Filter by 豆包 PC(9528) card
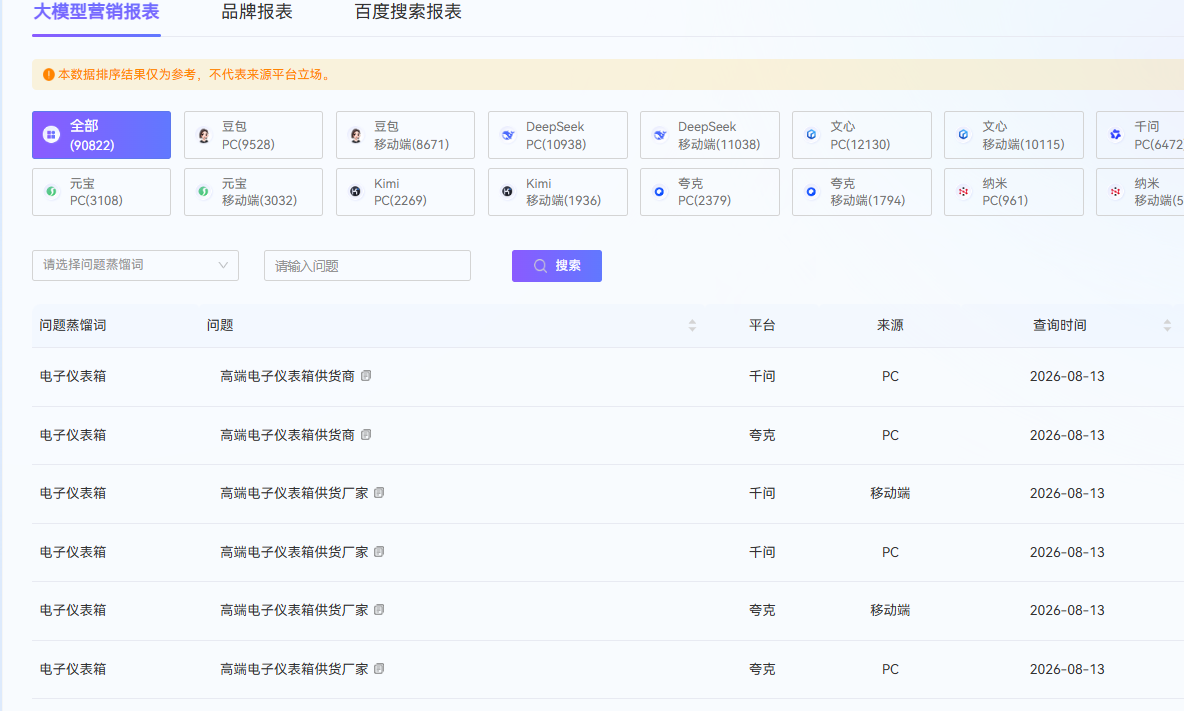Viewport: 1184px width, 711px height. click(253, 135)
